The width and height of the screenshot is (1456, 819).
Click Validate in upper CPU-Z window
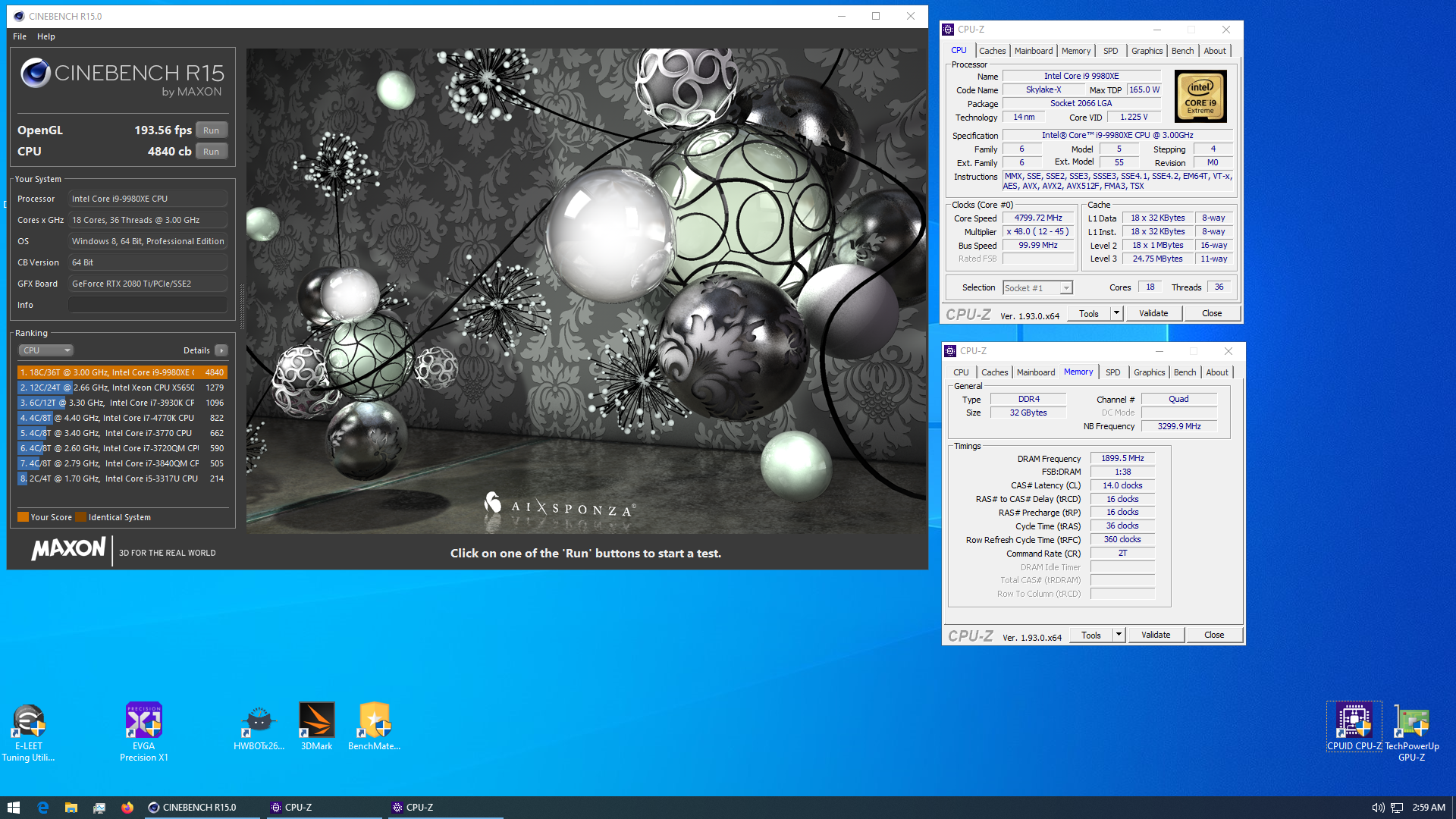[1153, 313]
